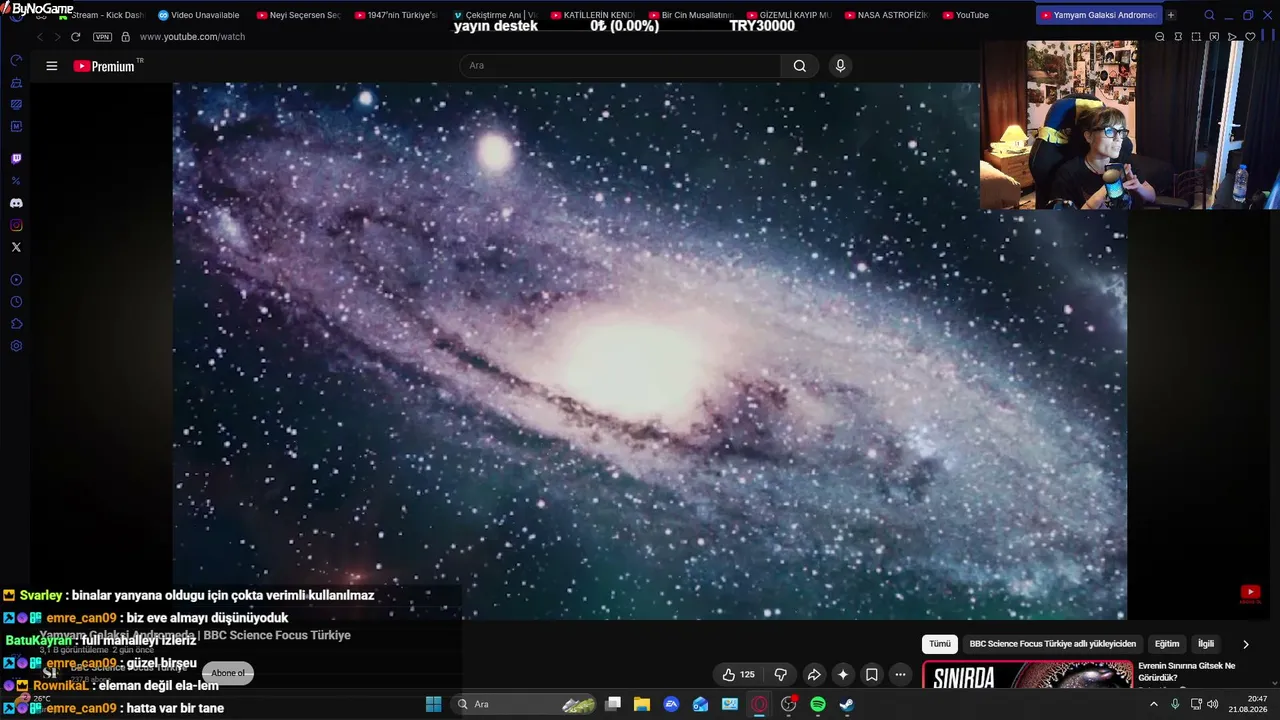
Task: Click the heart bookmark icon in address bar
Action: (x=1250, y=37)
